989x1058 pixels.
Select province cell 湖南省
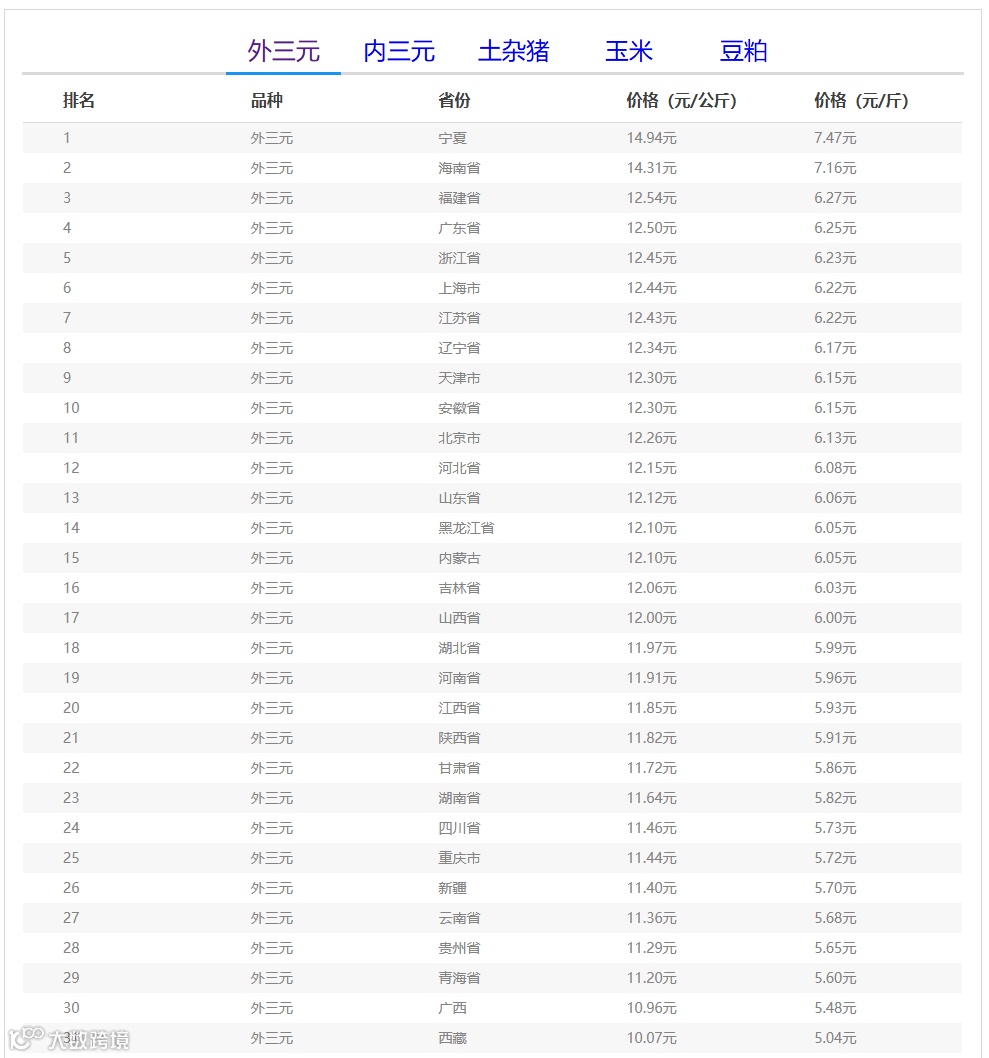pos(459,798)
